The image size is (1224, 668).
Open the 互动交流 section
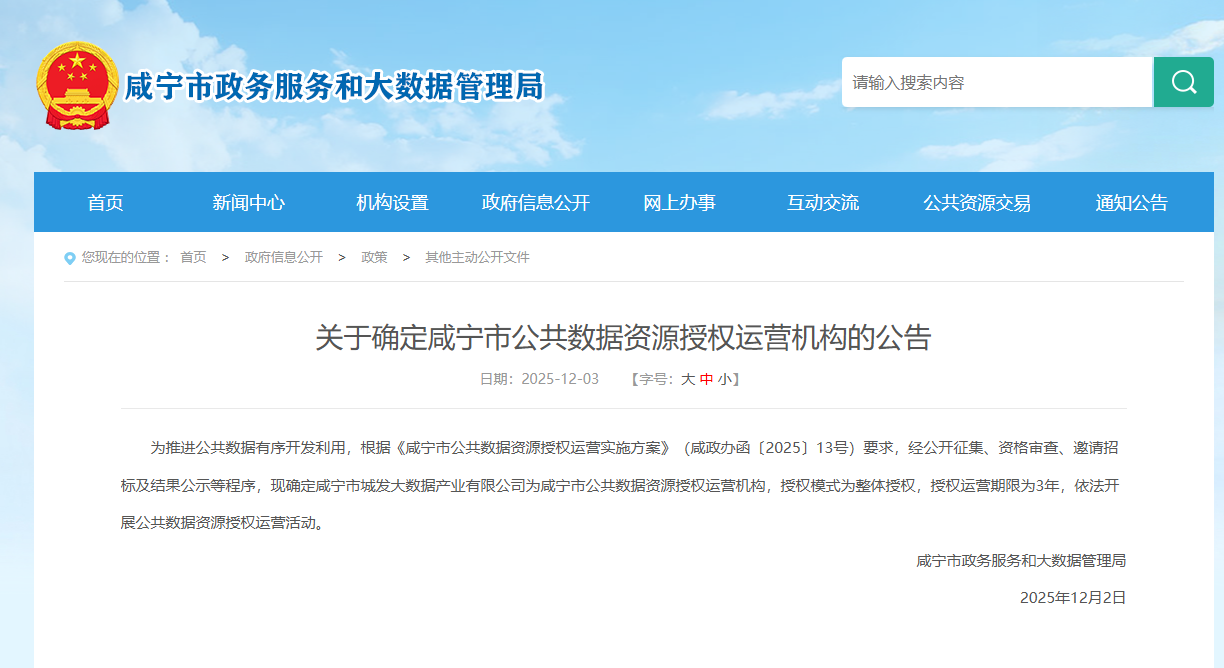click(x=822, y=202)
